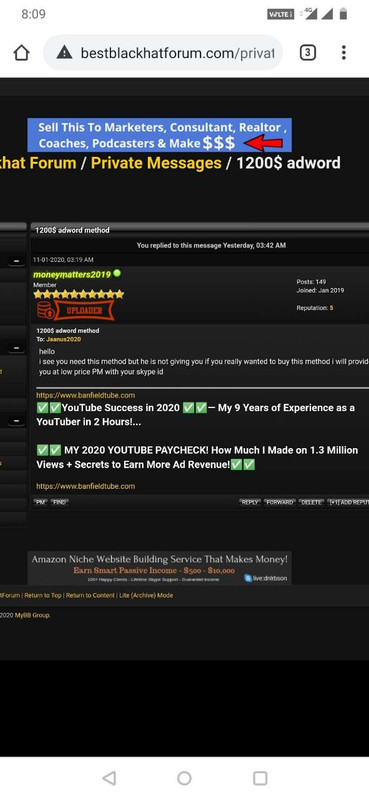Tap the not-secure warning triangle icon
The height and width of the screenshot is (800, 369).
click(x=64, y=52)
